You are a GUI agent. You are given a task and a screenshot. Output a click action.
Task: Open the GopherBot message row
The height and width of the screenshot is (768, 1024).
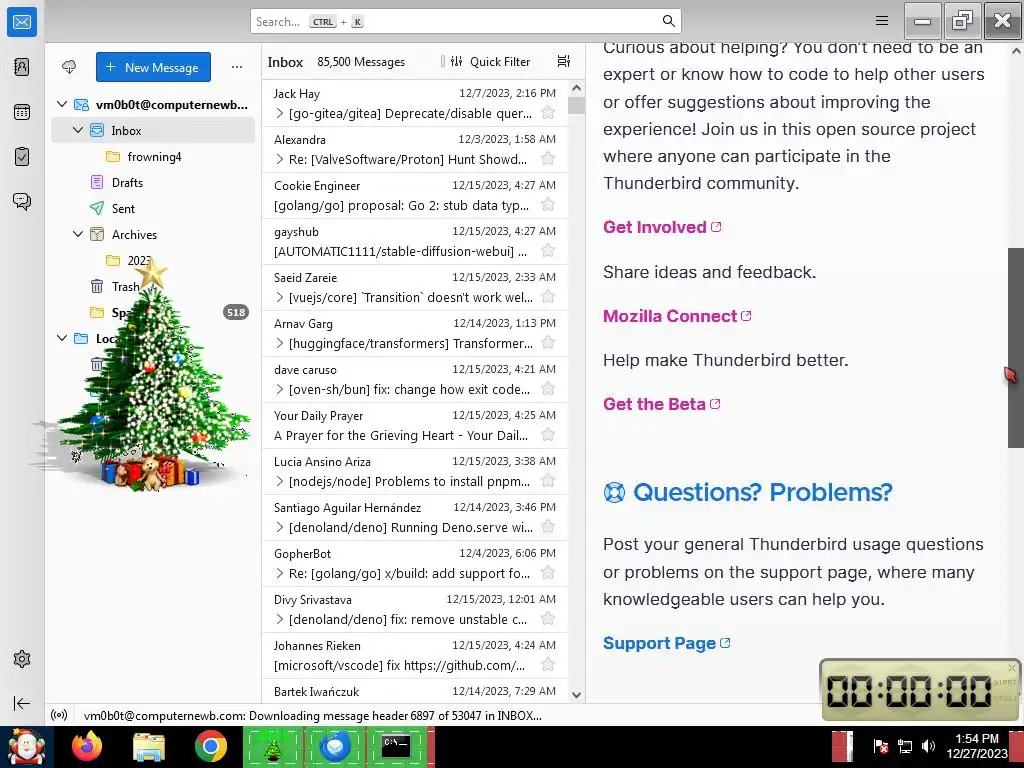(415, 563)
